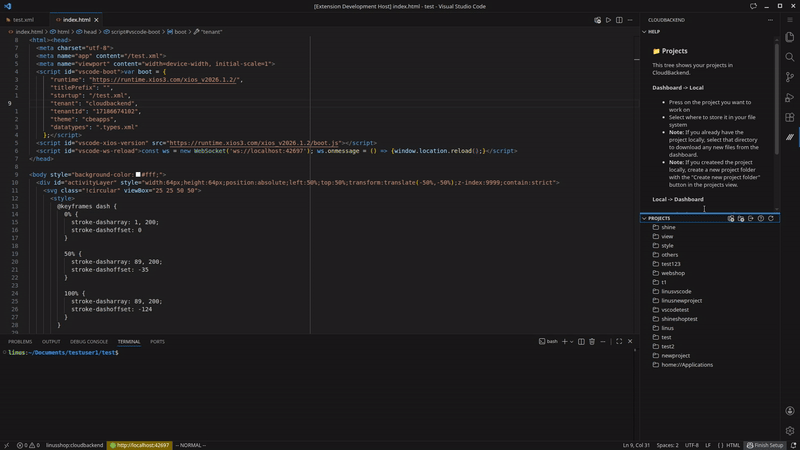Open the PROBLEMS panel tab
The width and height of the screenshot is (800, 450).
pyautogui.click(x=20, y=341)
